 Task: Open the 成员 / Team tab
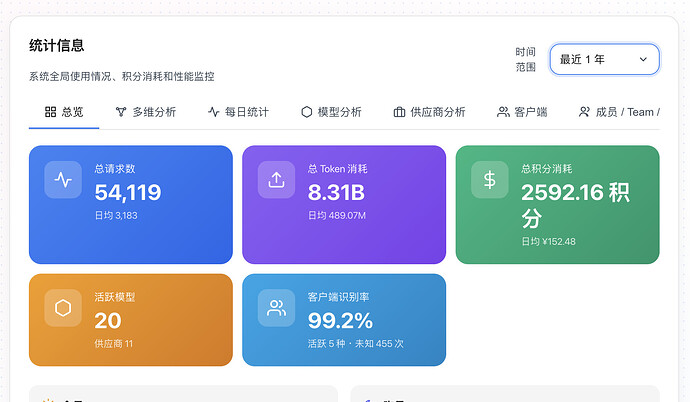[619, 112]
